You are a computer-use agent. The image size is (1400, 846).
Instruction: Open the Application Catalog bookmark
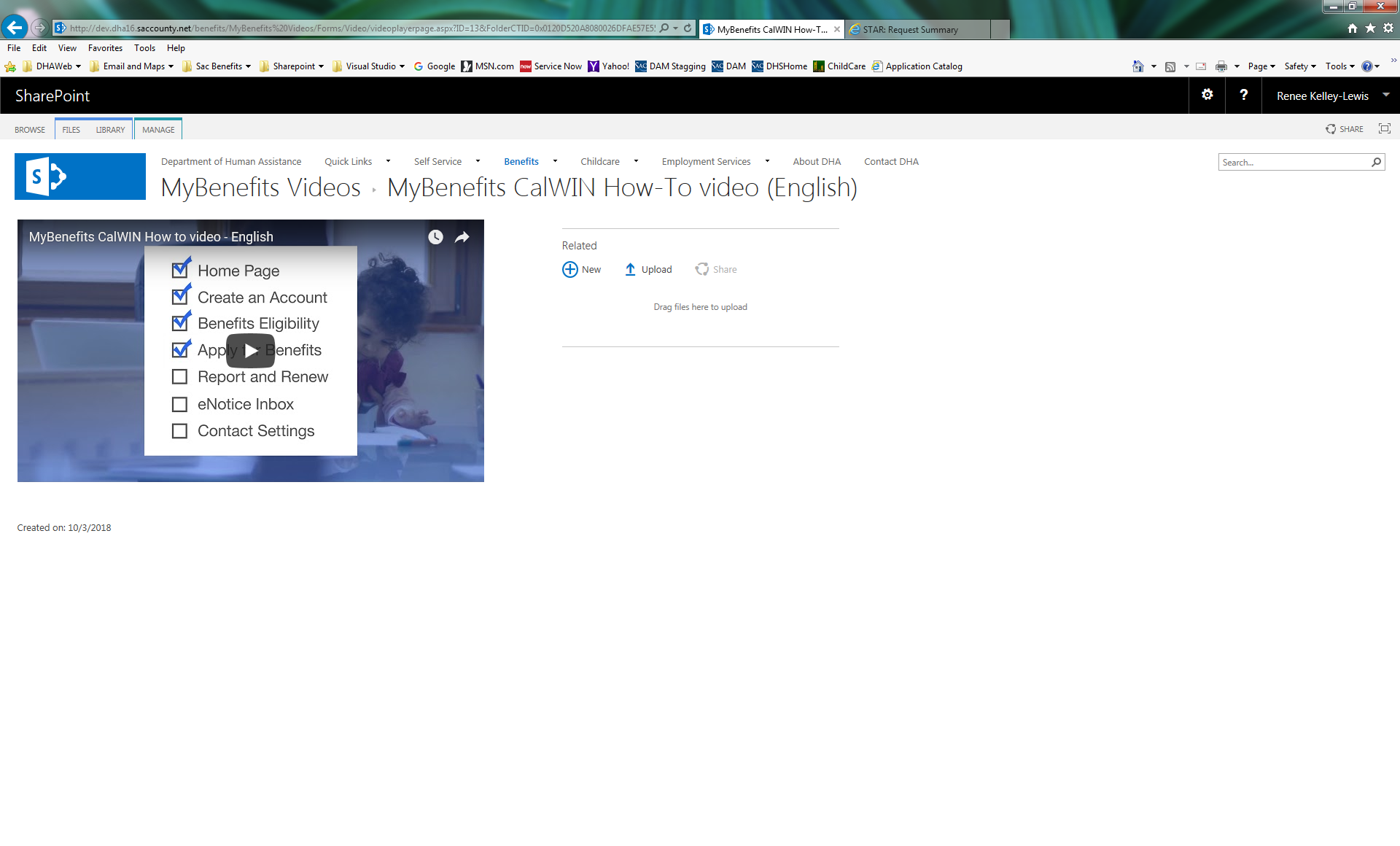917,66
